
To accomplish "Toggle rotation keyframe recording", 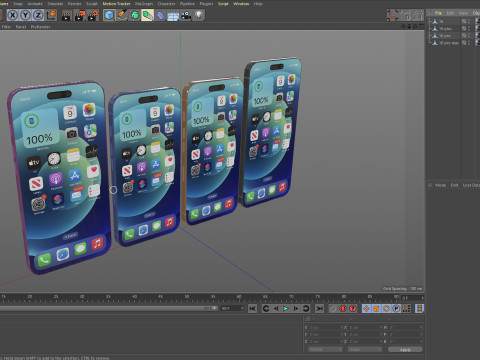I will [x=386, y=309].
